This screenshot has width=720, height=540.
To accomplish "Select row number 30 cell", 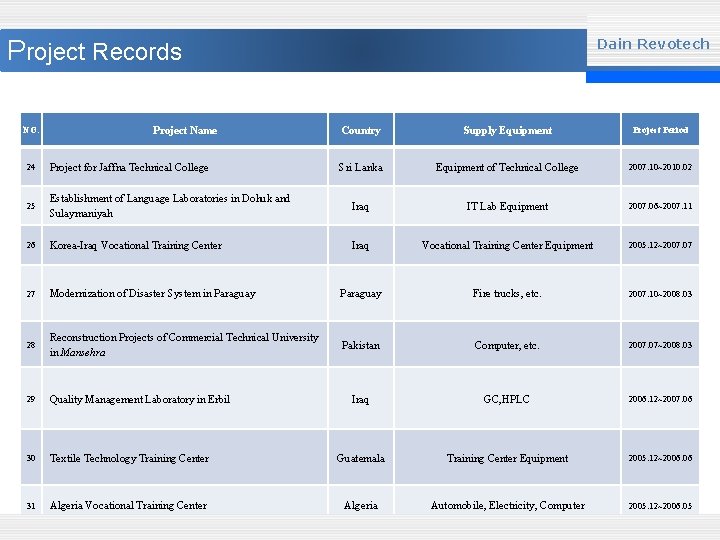I will pos(31,457).
